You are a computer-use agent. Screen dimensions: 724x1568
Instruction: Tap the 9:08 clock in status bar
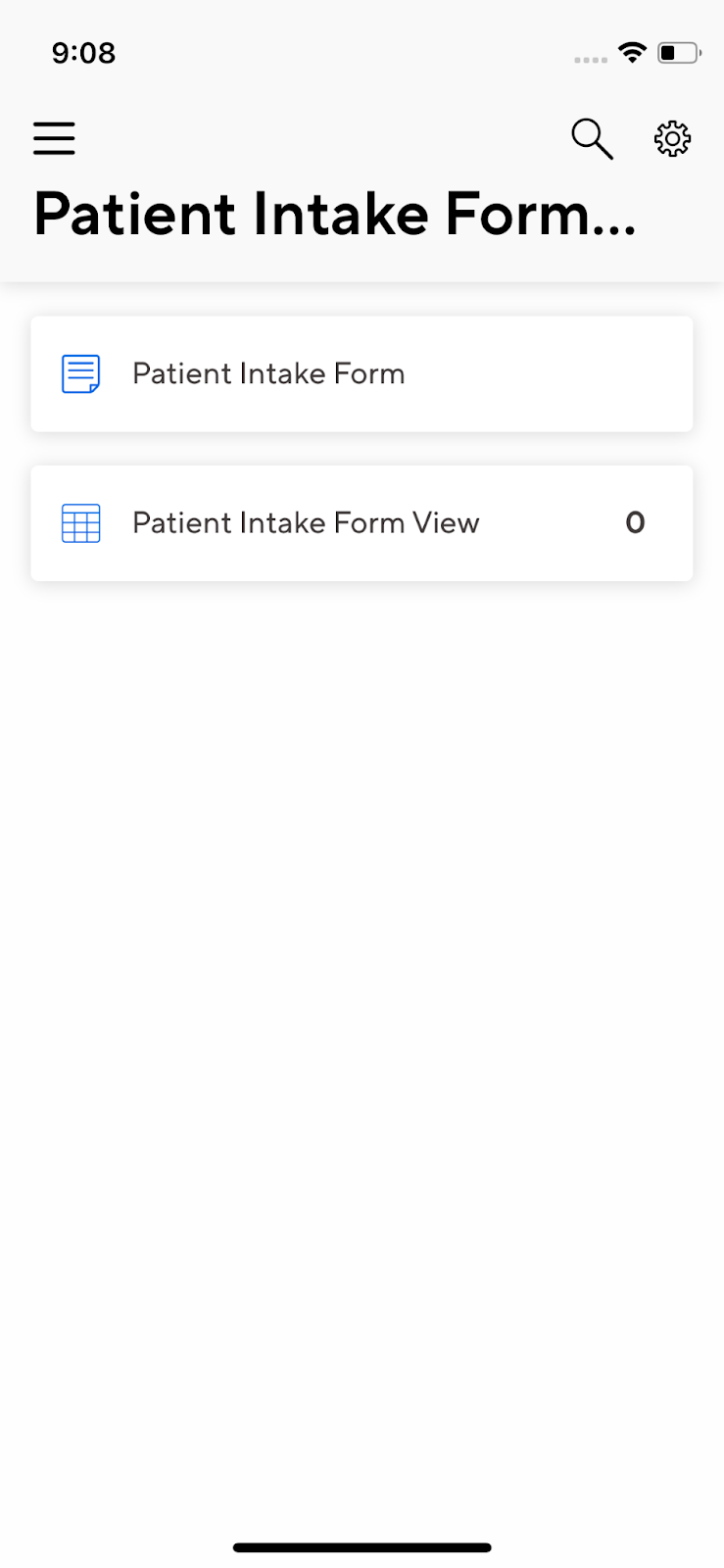[x=84, y=53]
